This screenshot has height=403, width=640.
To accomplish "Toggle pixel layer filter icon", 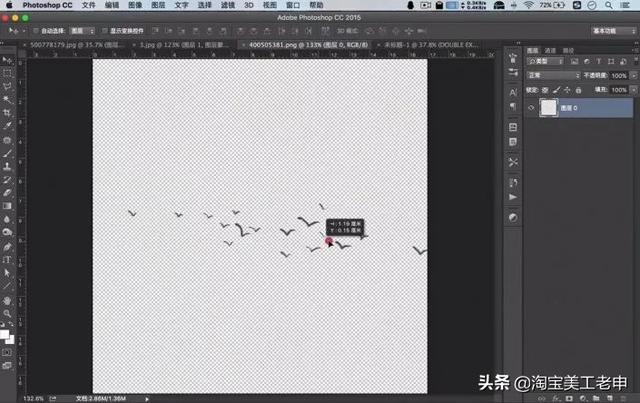I will click(574, 61).
